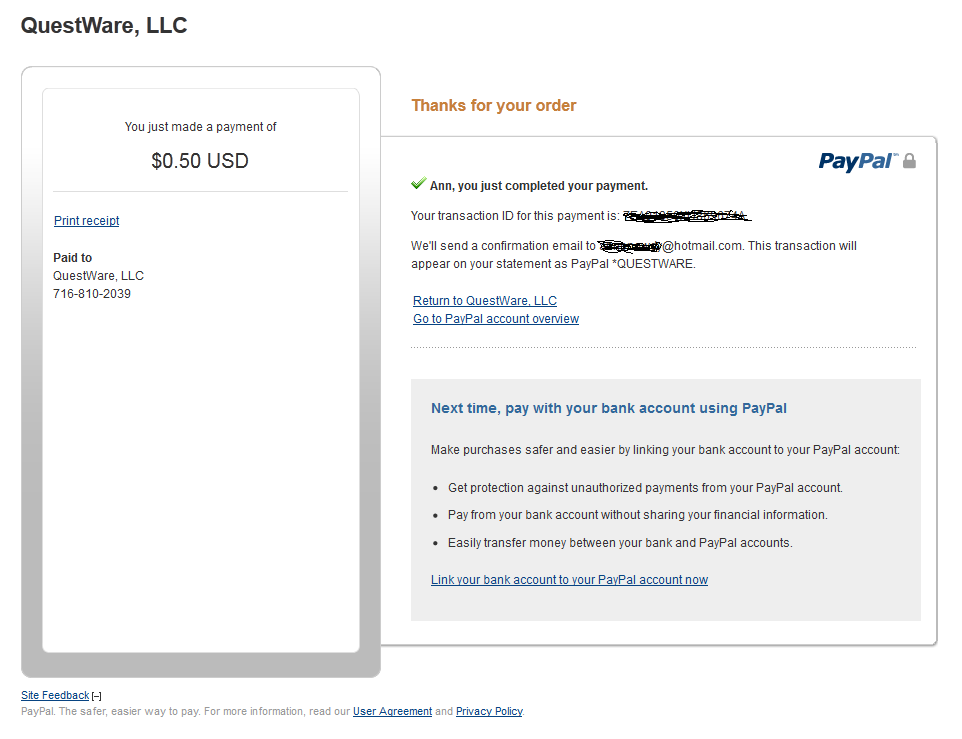Screen dimensions: 962x739
Task: Click the Thanks for your order heading
Action: coord(493,105)
